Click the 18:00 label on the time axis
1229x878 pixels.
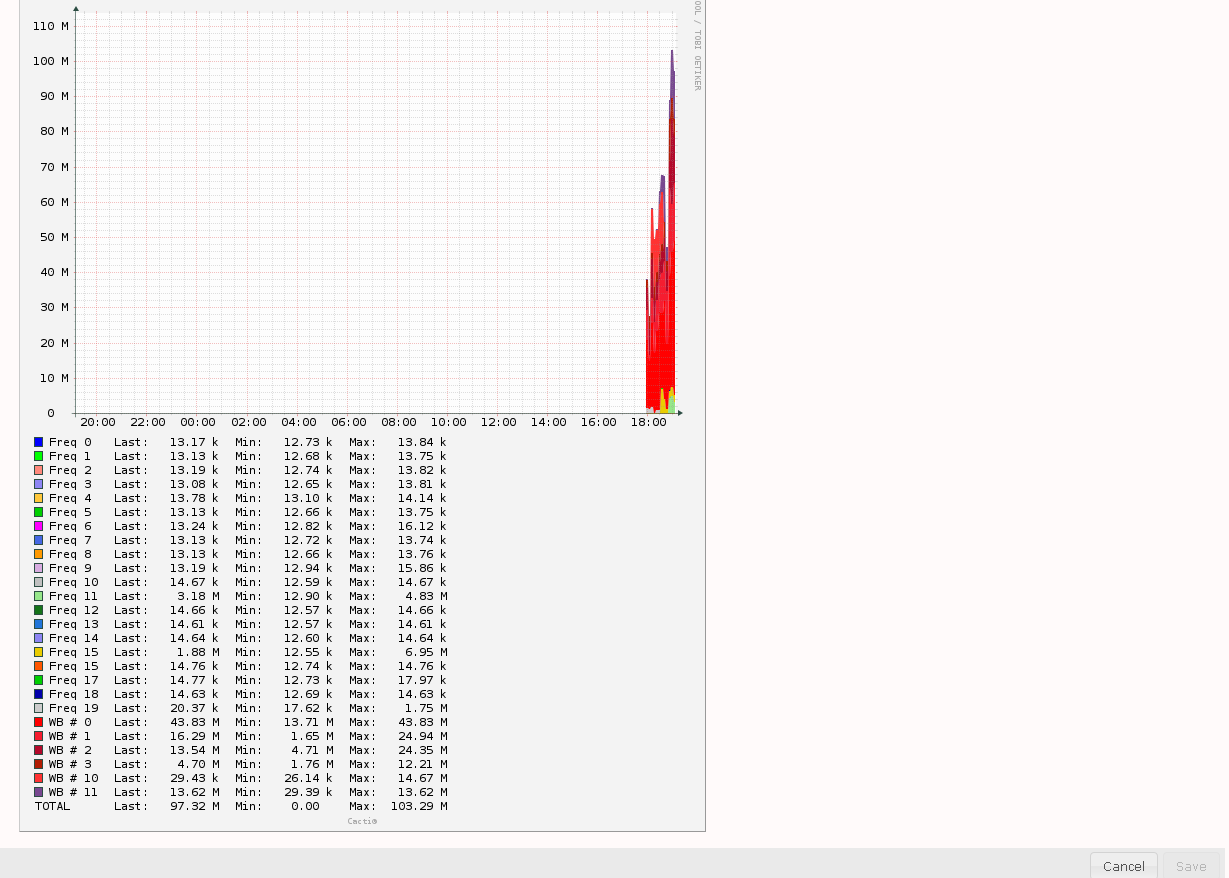[649, 422]
